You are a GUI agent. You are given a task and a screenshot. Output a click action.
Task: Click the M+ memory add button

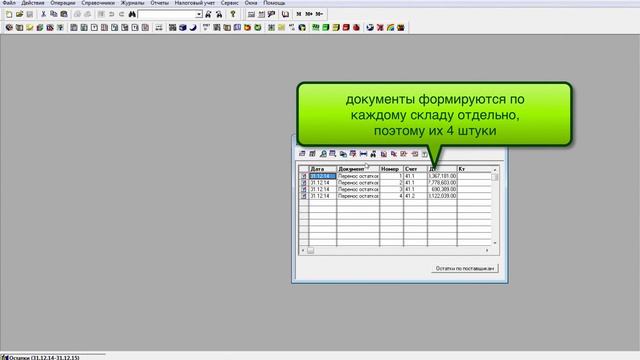coord(309,14)
